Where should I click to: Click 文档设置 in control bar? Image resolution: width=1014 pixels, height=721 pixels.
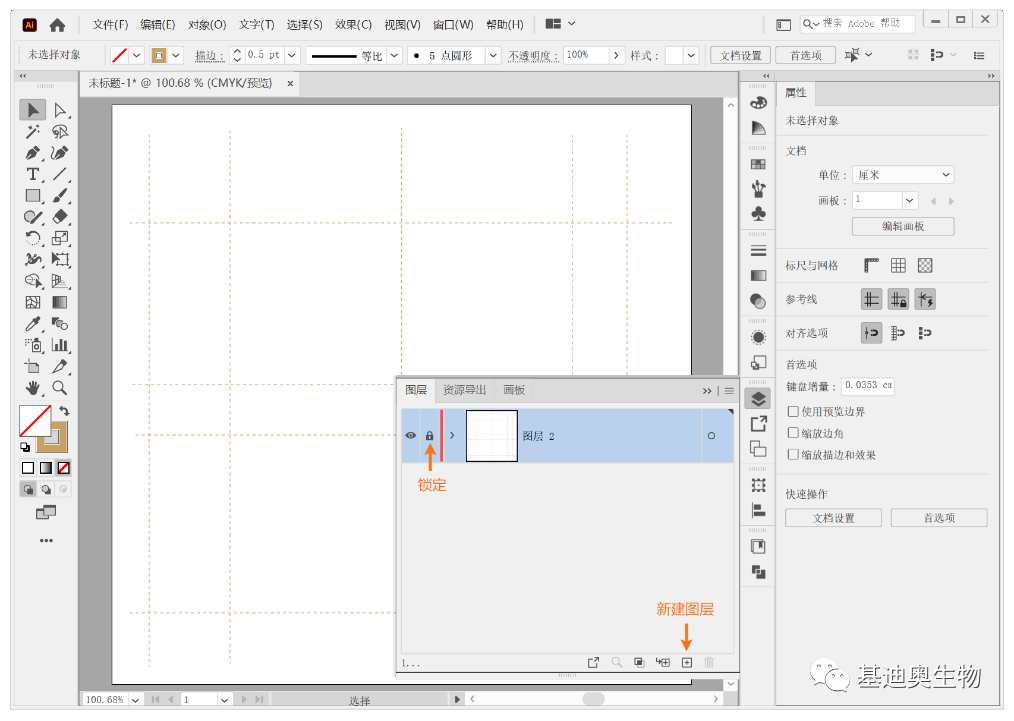740,56
